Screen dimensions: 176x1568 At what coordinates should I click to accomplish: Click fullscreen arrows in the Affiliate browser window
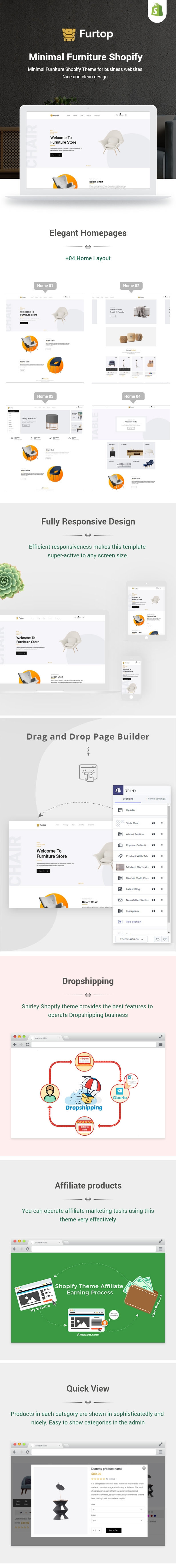point(161,1241)
